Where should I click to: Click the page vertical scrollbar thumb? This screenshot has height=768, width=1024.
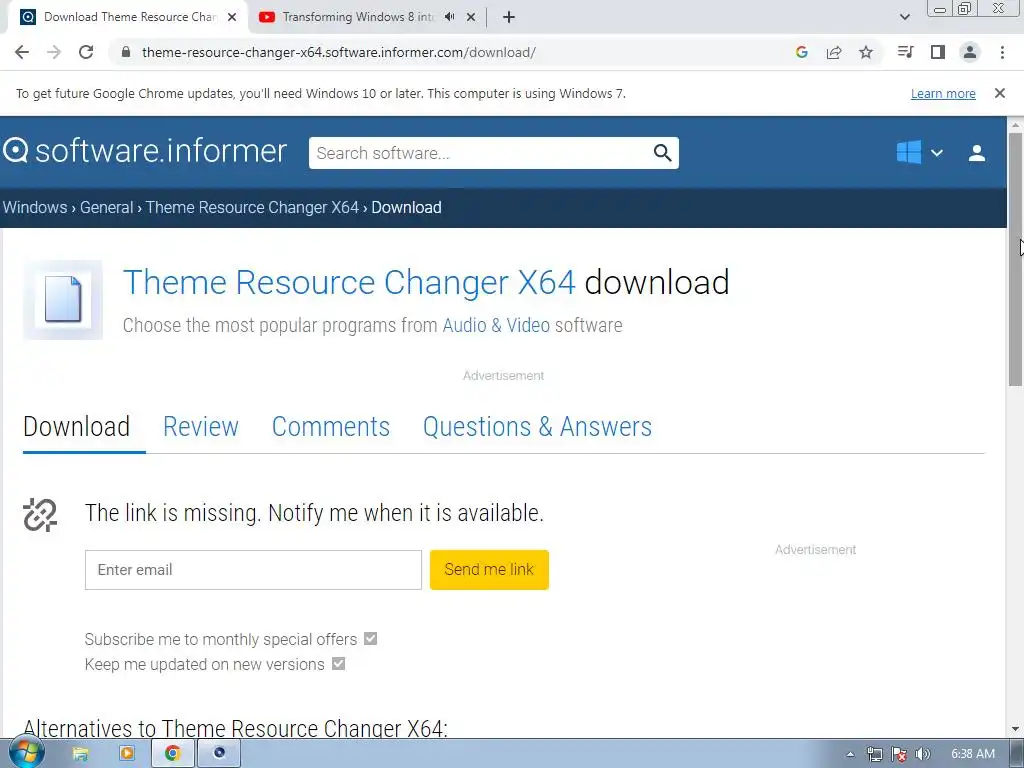click(1015, 259)
